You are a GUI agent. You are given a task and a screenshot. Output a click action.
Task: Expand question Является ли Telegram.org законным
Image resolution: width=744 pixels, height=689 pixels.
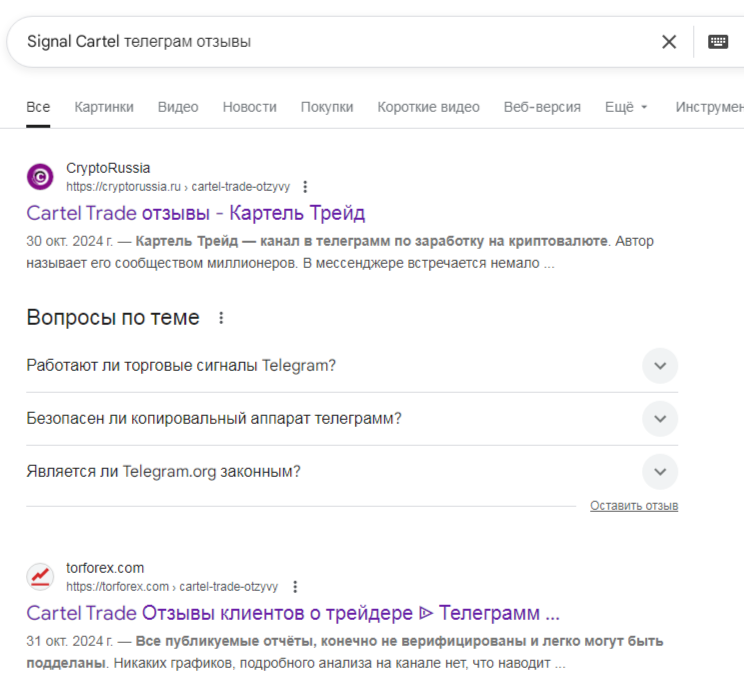pos(659,472)
